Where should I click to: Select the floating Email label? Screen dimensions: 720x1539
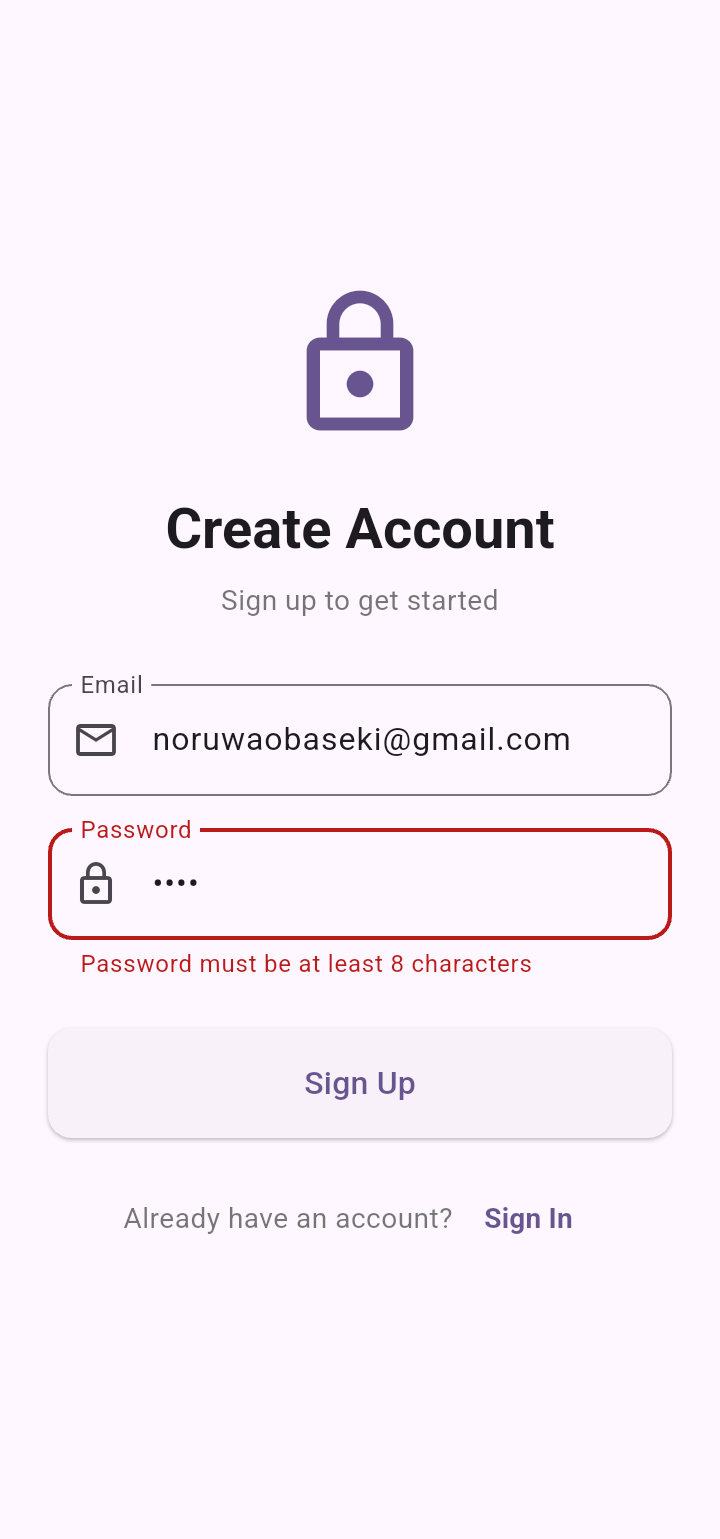click(x=111, y=685)
